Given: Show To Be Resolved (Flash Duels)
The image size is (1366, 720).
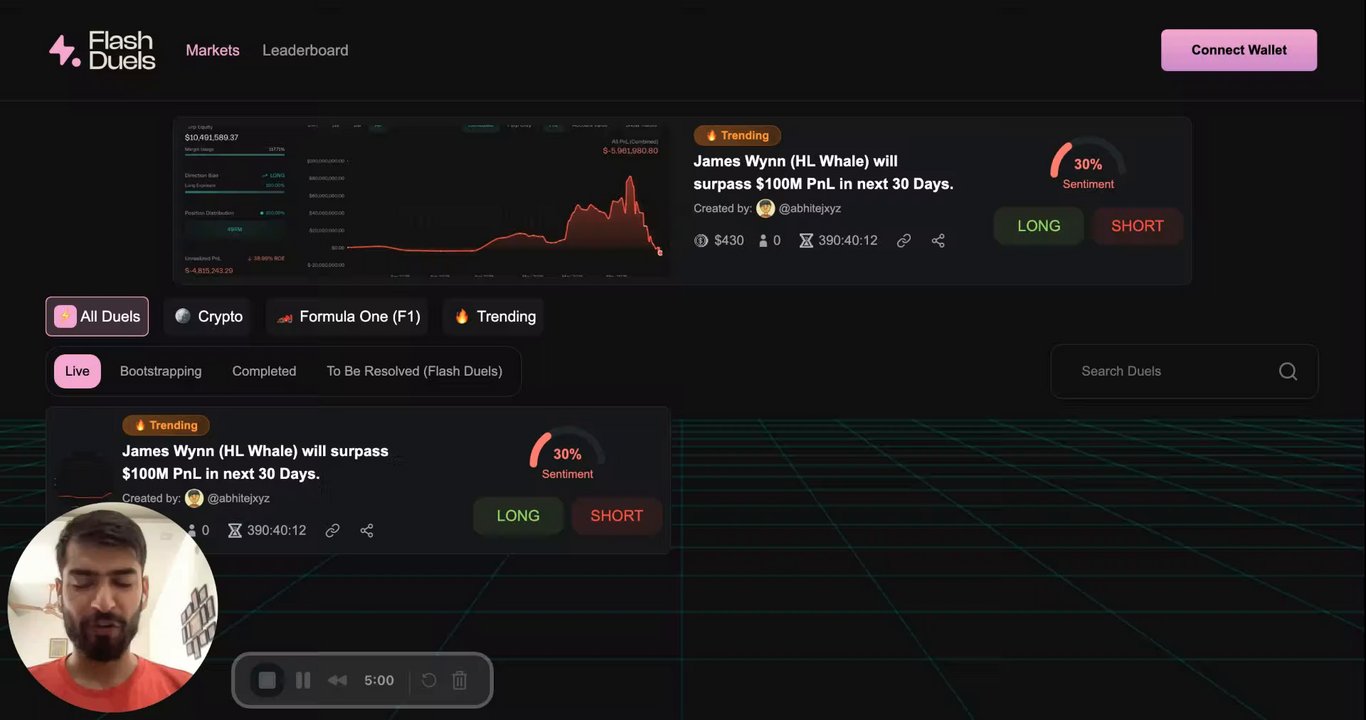Looking at the screenshot, I should click(x=414, y=371).
